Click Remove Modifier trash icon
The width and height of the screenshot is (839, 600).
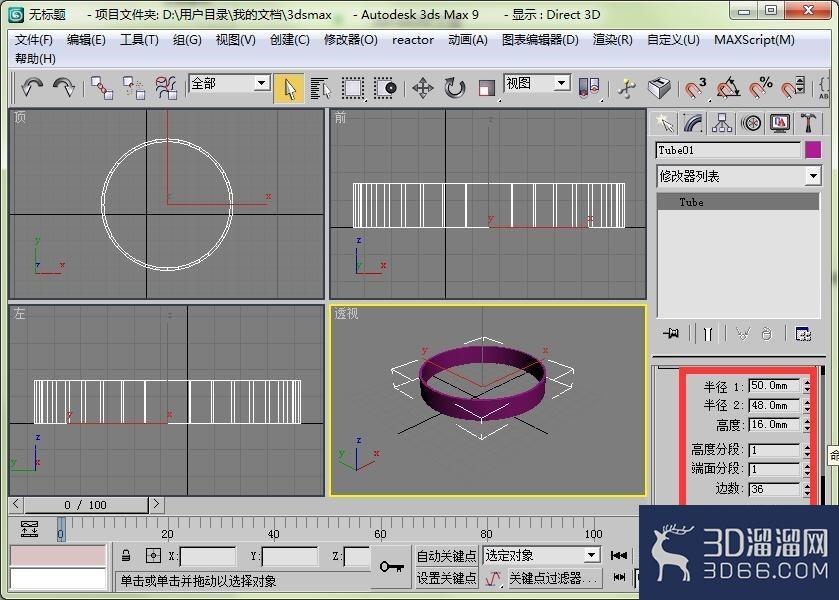[x=767, y=334]
